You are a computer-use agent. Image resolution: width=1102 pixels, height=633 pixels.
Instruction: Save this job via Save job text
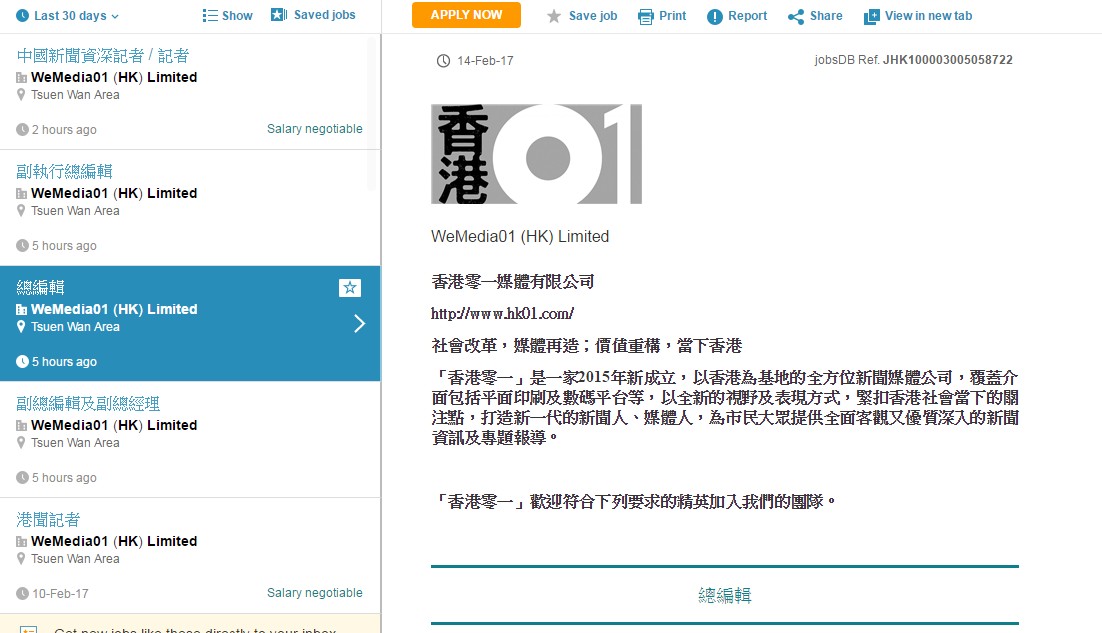(592, 15)
